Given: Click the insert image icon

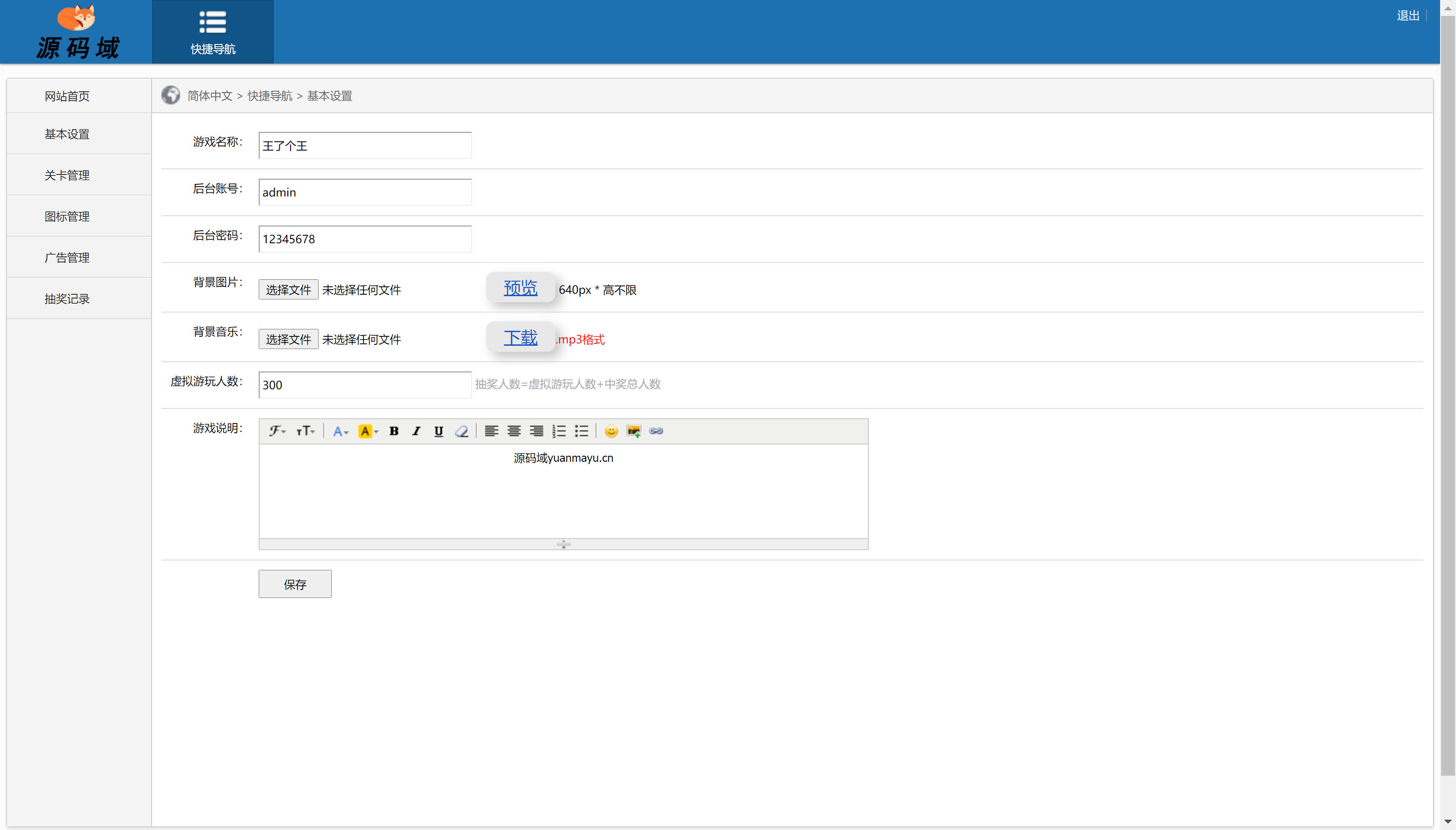Looking at the screenshot, I should 633,431.
